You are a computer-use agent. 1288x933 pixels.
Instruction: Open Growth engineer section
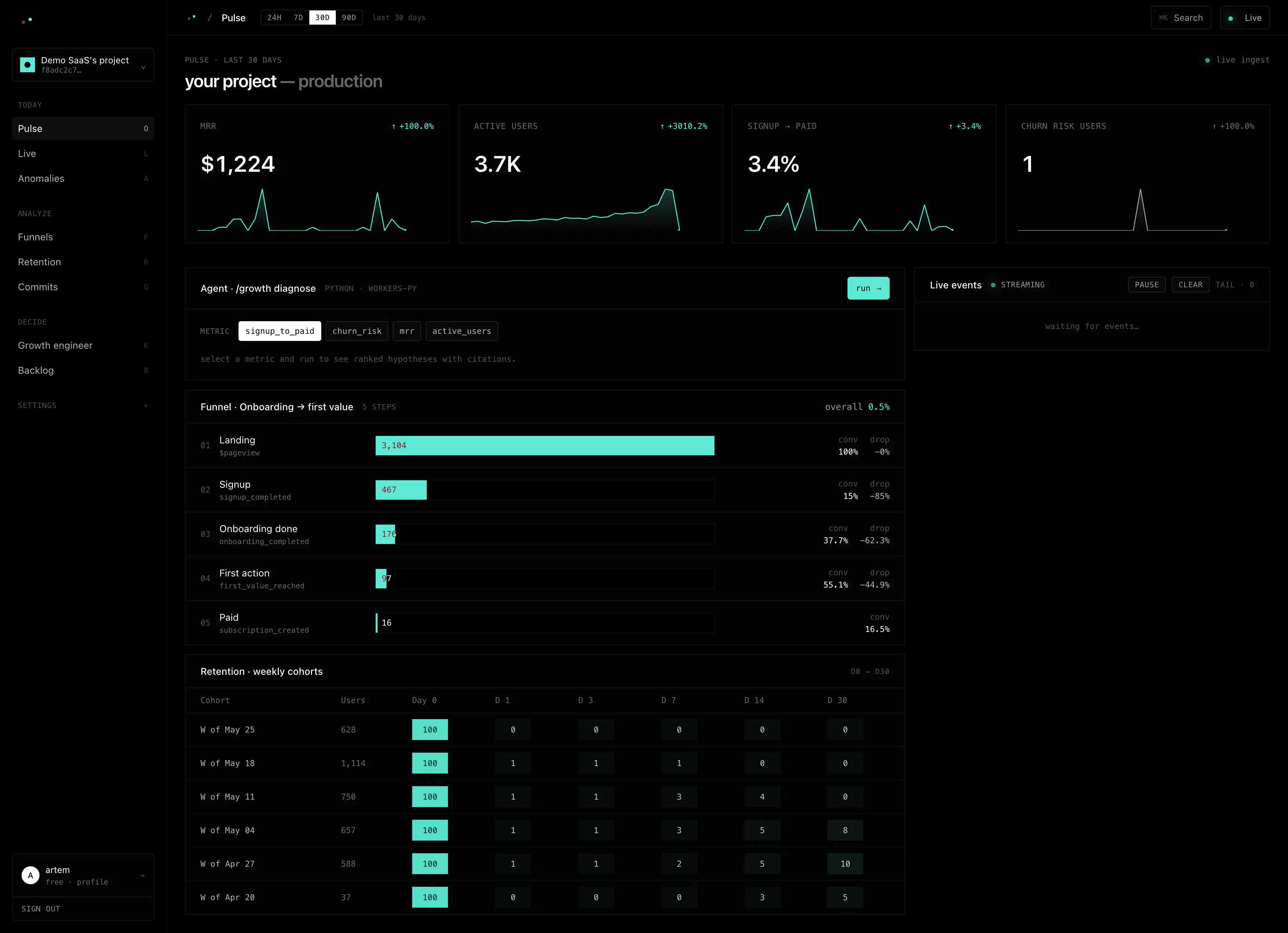83,345
